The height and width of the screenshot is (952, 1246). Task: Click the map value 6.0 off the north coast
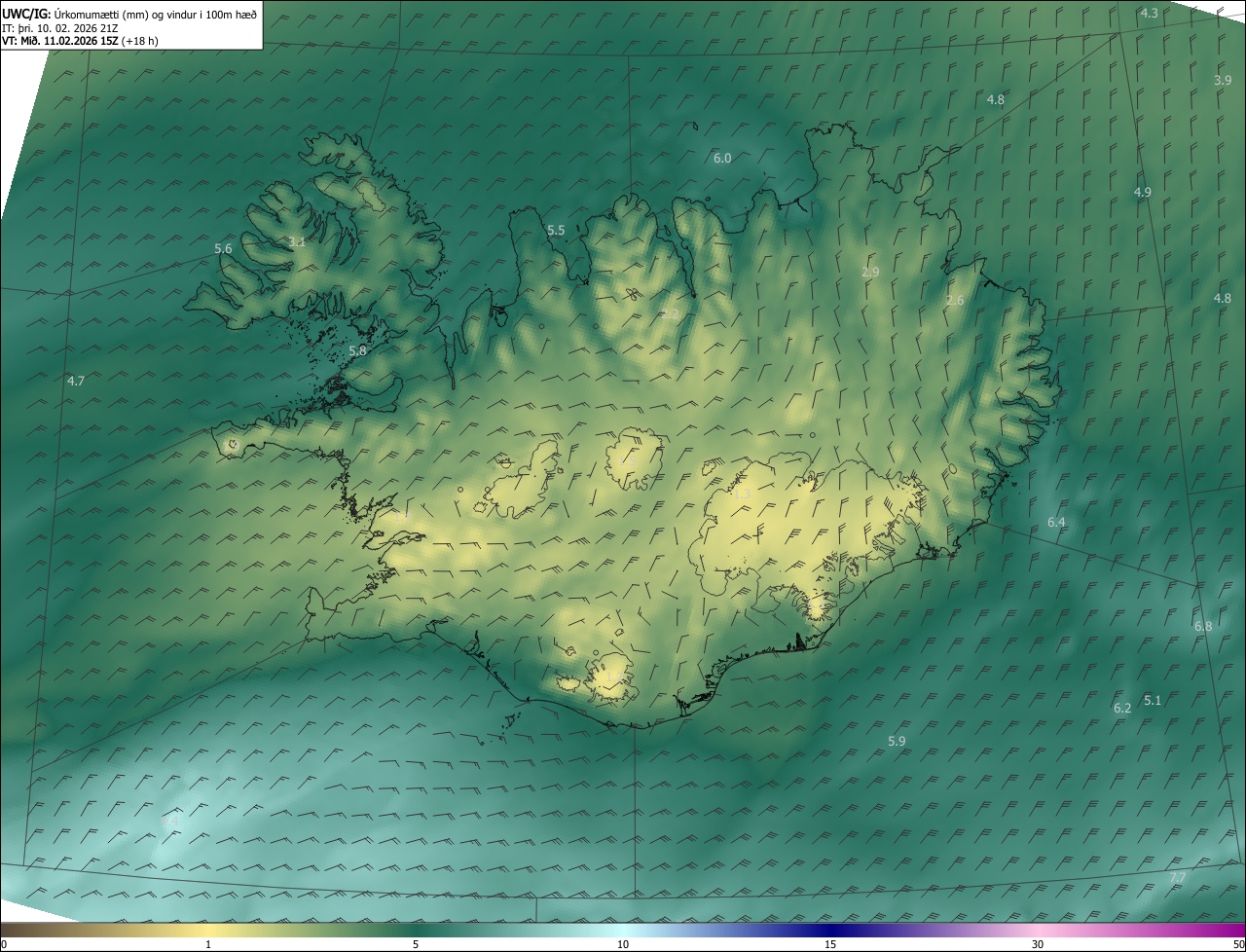pyautogui.click(x=722, y=158)
